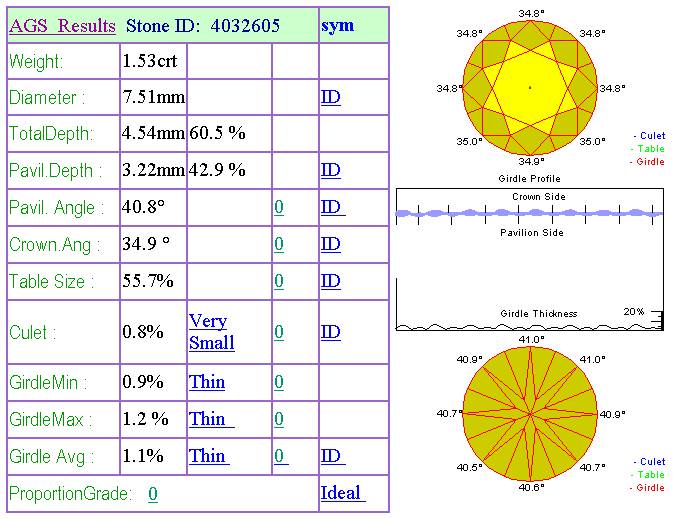Click the ProportionGrade 0 link
This screenshot has width=674, height=519.
[153, 494]
